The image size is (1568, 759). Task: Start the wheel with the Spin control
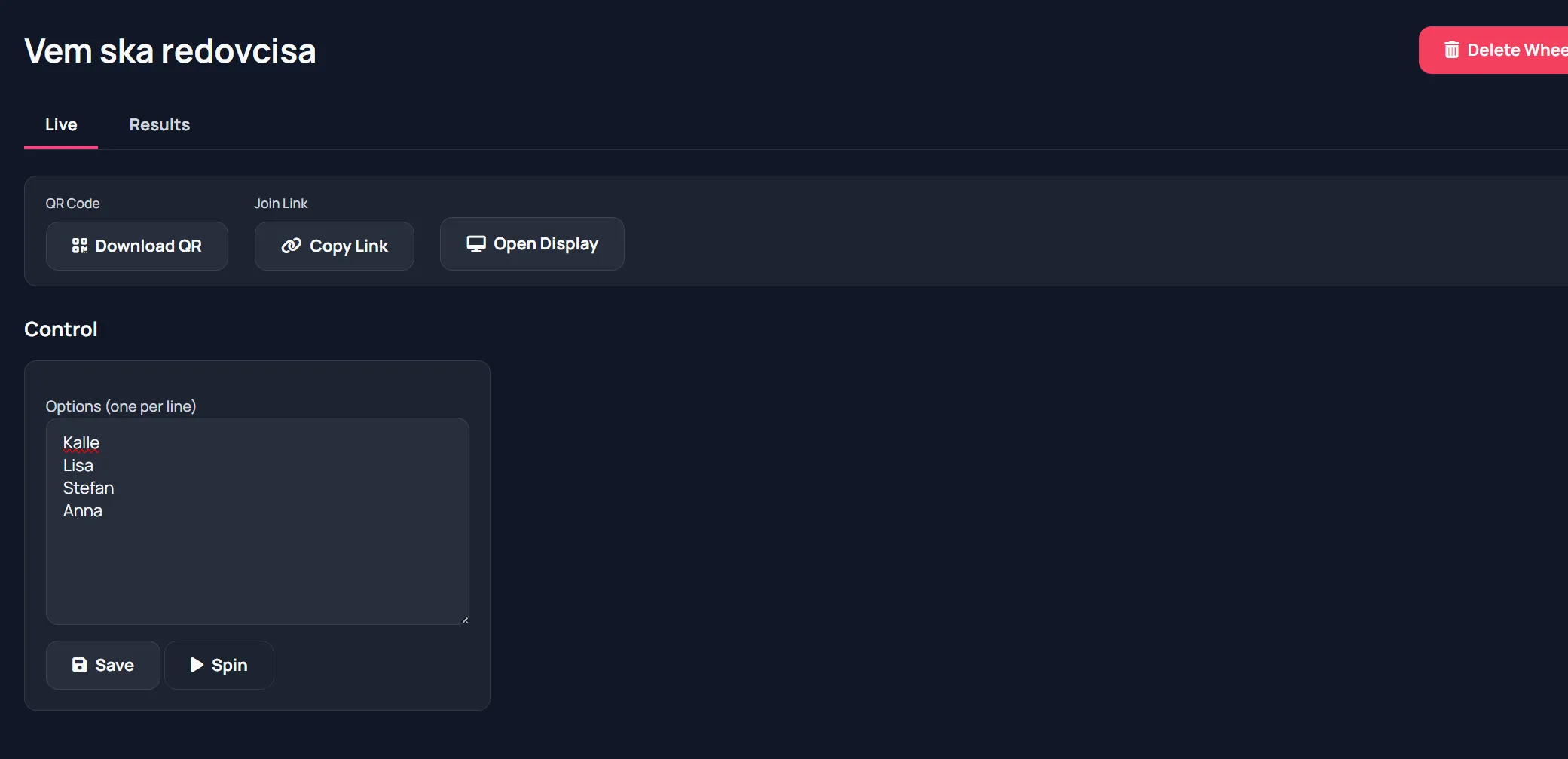[x=219, y=665]
